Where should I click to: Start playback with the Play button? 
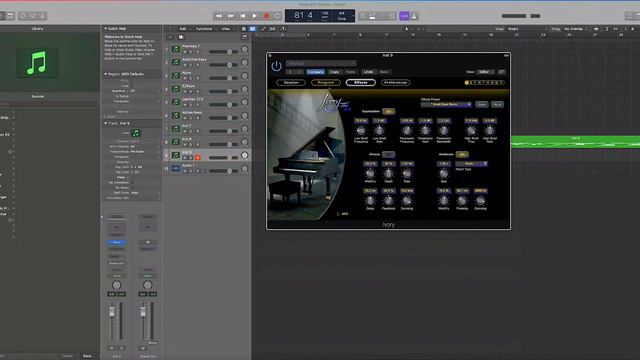click(254, 16)
